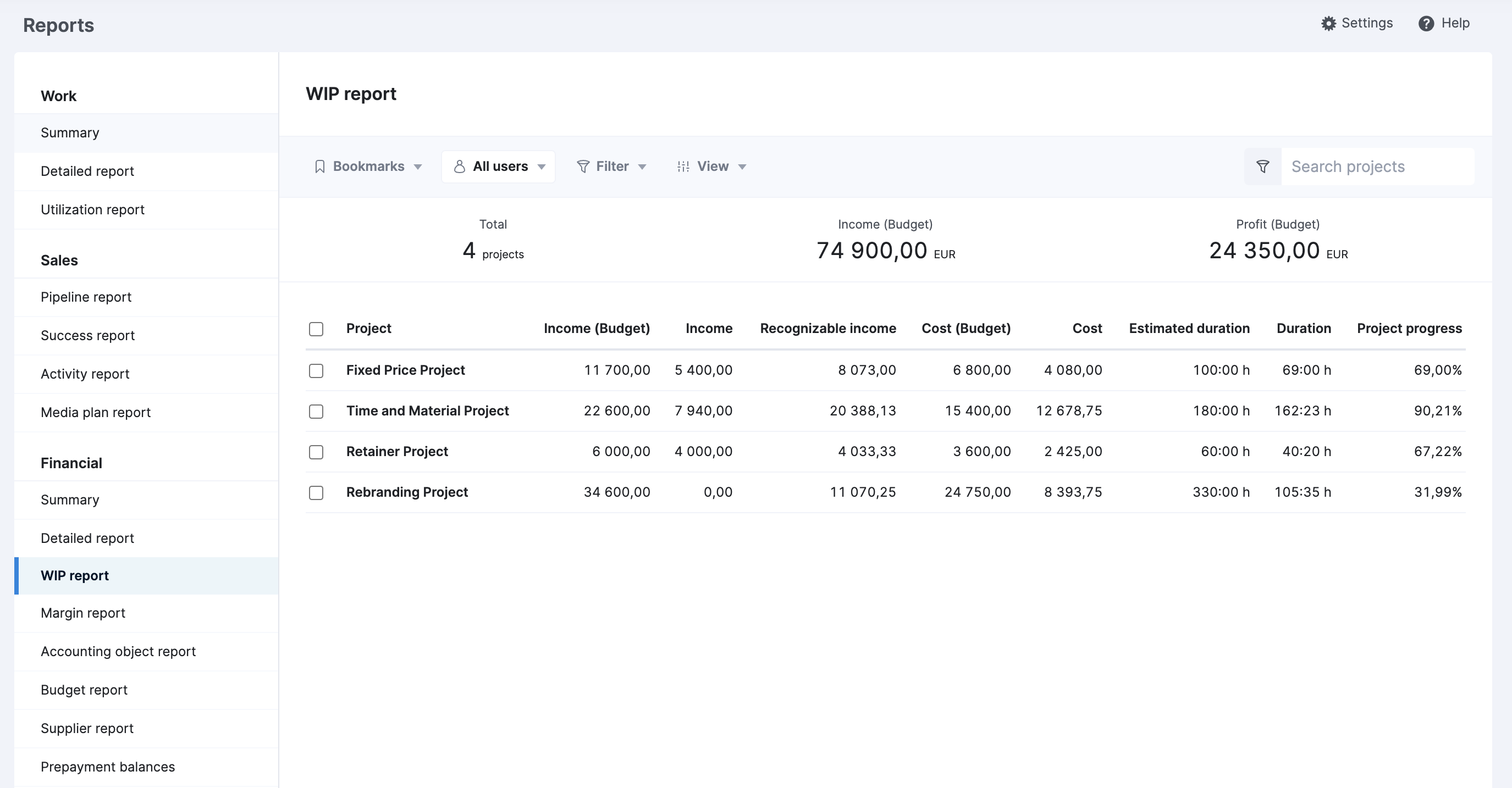1512x788 pixels.
Task: Open Success report
Action: pos(146,336)
